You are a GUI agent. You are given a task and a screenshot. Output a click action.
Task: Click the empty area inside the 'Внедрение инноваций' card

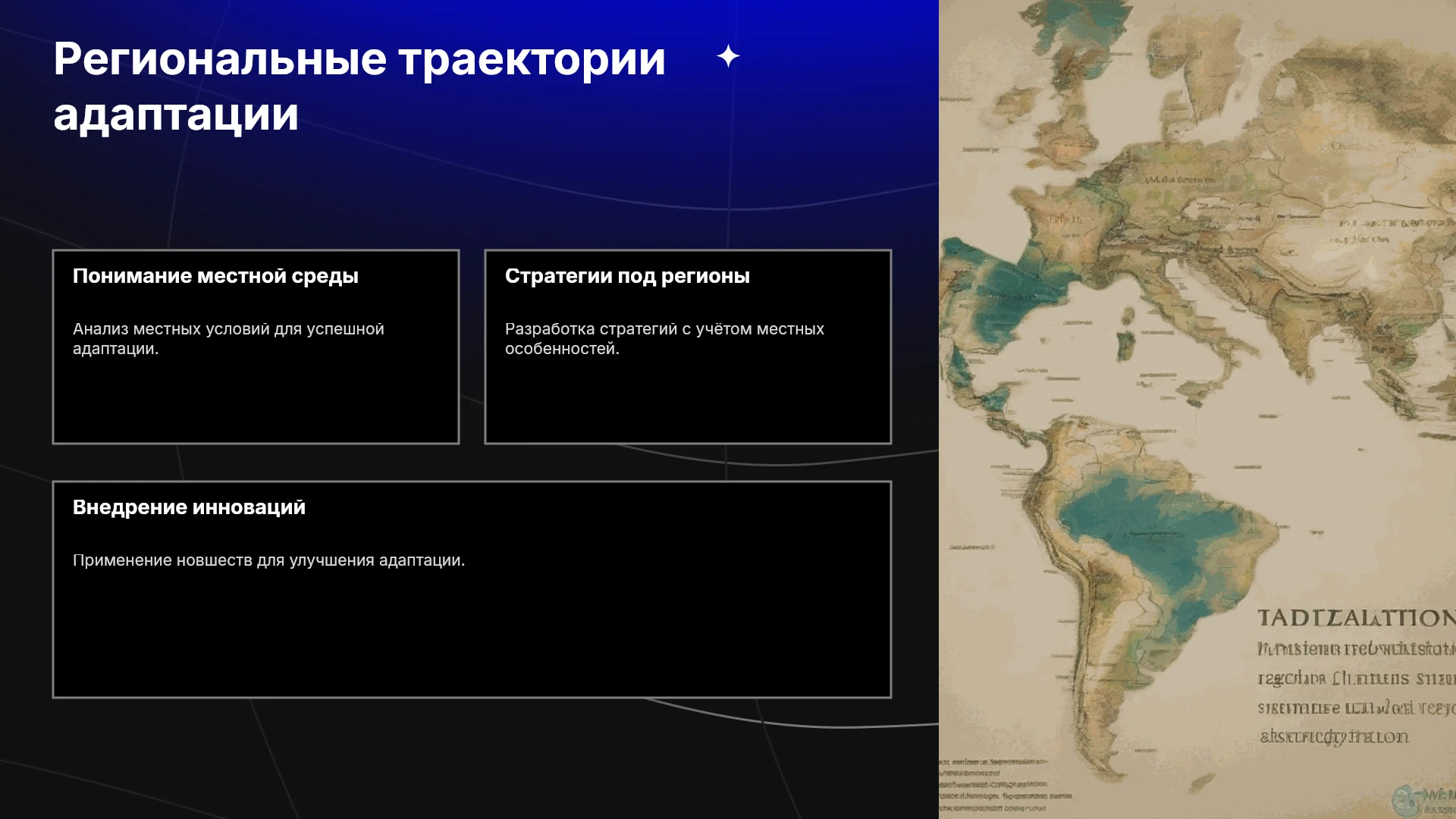472,637
